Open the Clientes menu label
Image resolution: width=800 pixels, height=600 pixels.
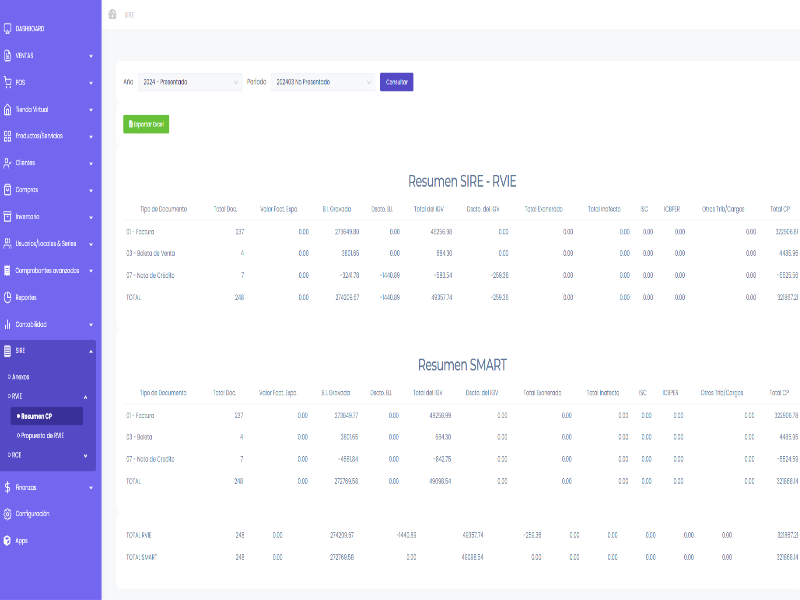(25, 163)
